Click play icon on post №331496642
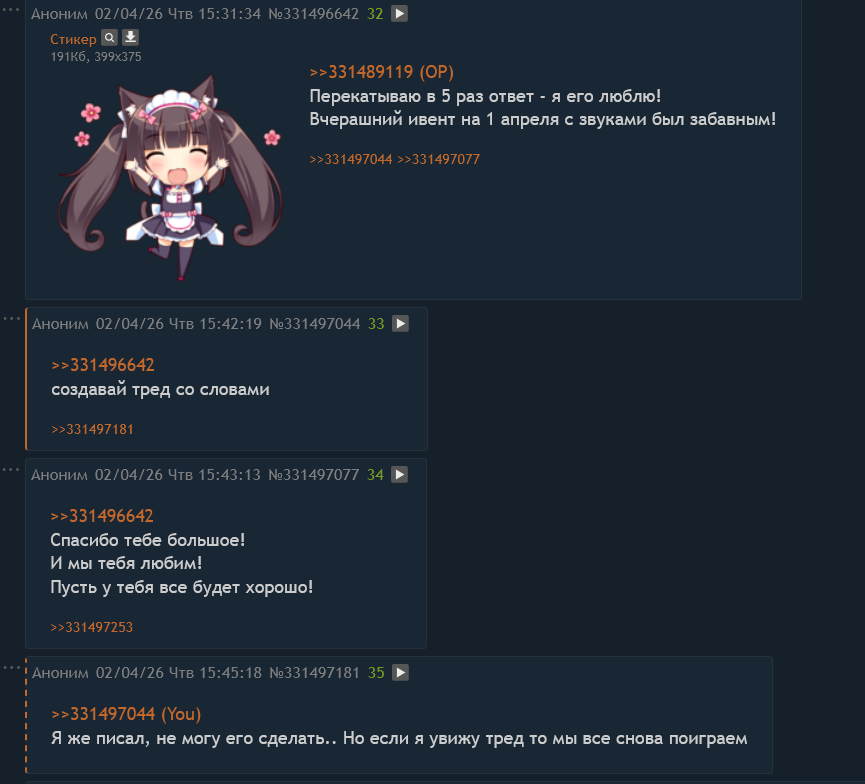Screen dimensions: 865x784 pyautogui.click(x=399, y=13)
